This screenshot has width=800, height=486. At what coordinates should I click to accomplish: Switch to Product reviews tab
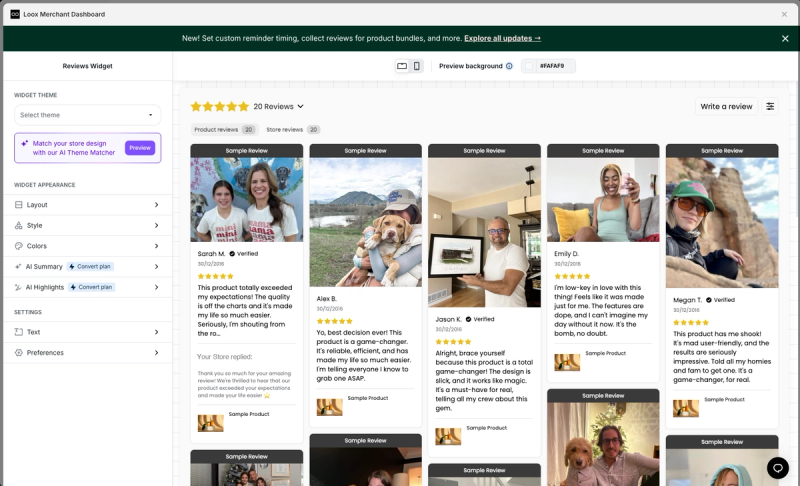224,130
